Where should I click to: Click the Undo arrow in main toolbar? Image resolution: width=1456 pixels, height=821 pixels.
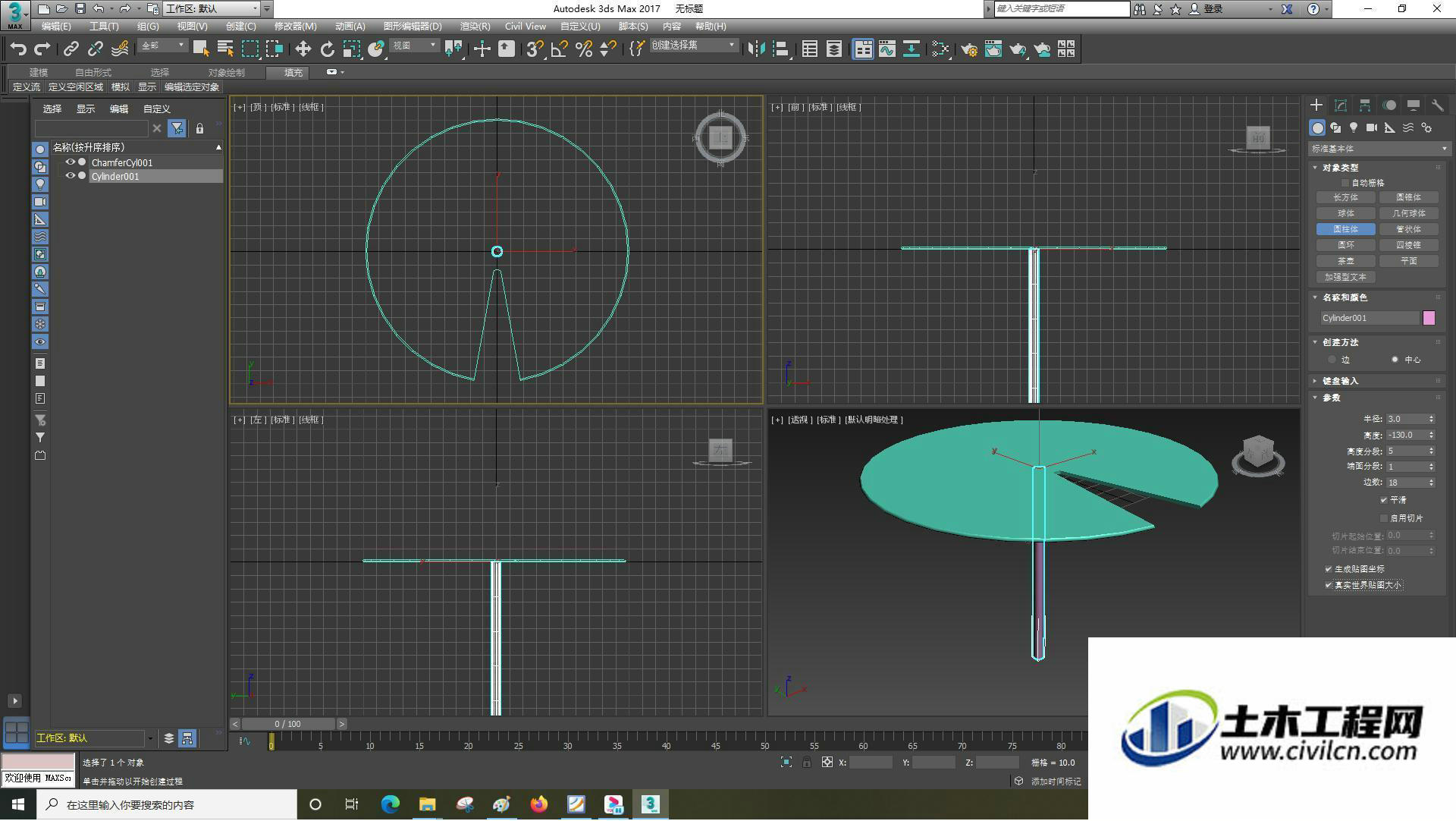coord(18,49)
